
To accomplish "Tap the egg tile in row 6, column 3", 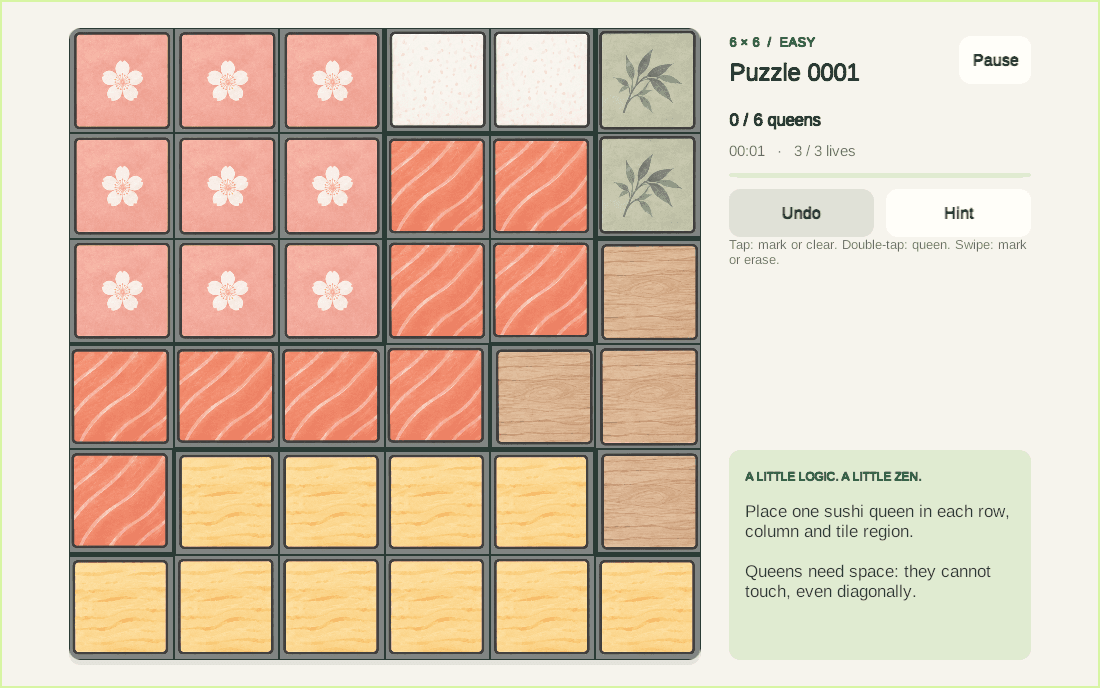I will coord(331,607).
